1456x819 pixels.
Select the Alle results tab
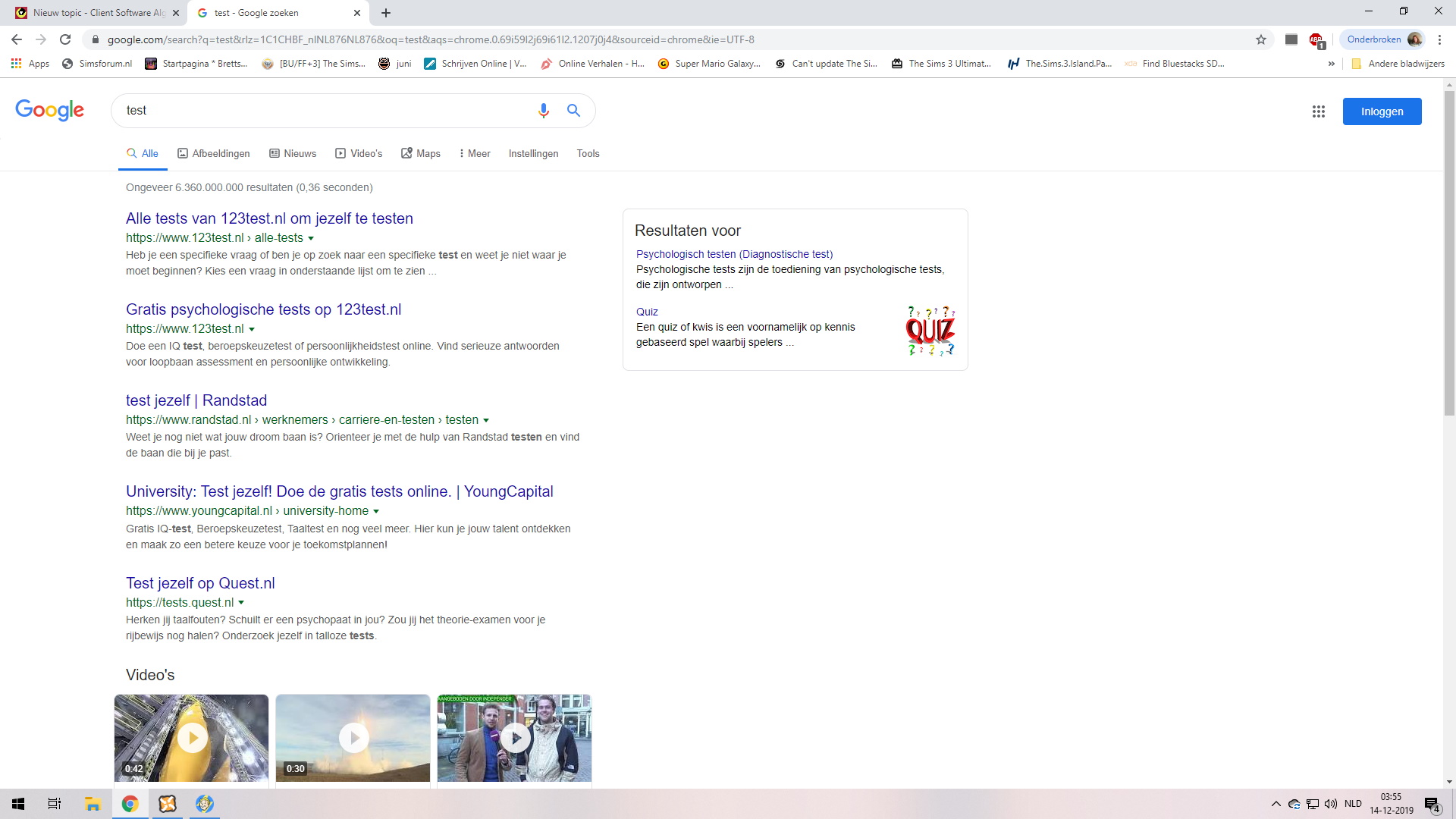[143, 153]
